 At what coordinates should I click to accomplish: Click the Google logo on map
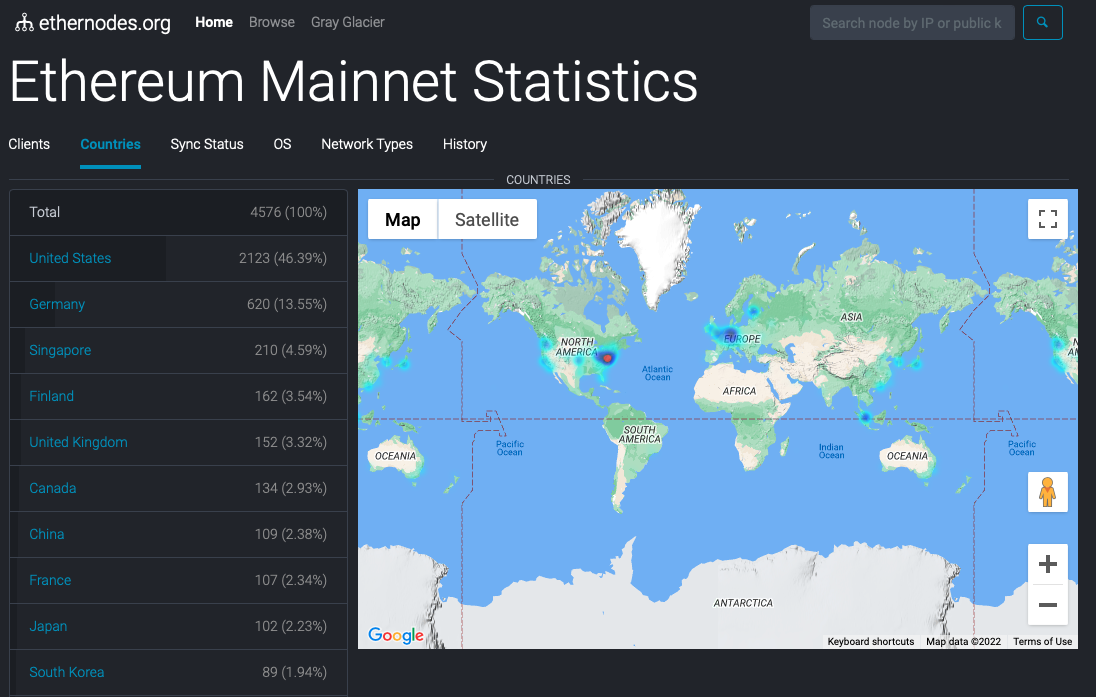click(396, 635)
